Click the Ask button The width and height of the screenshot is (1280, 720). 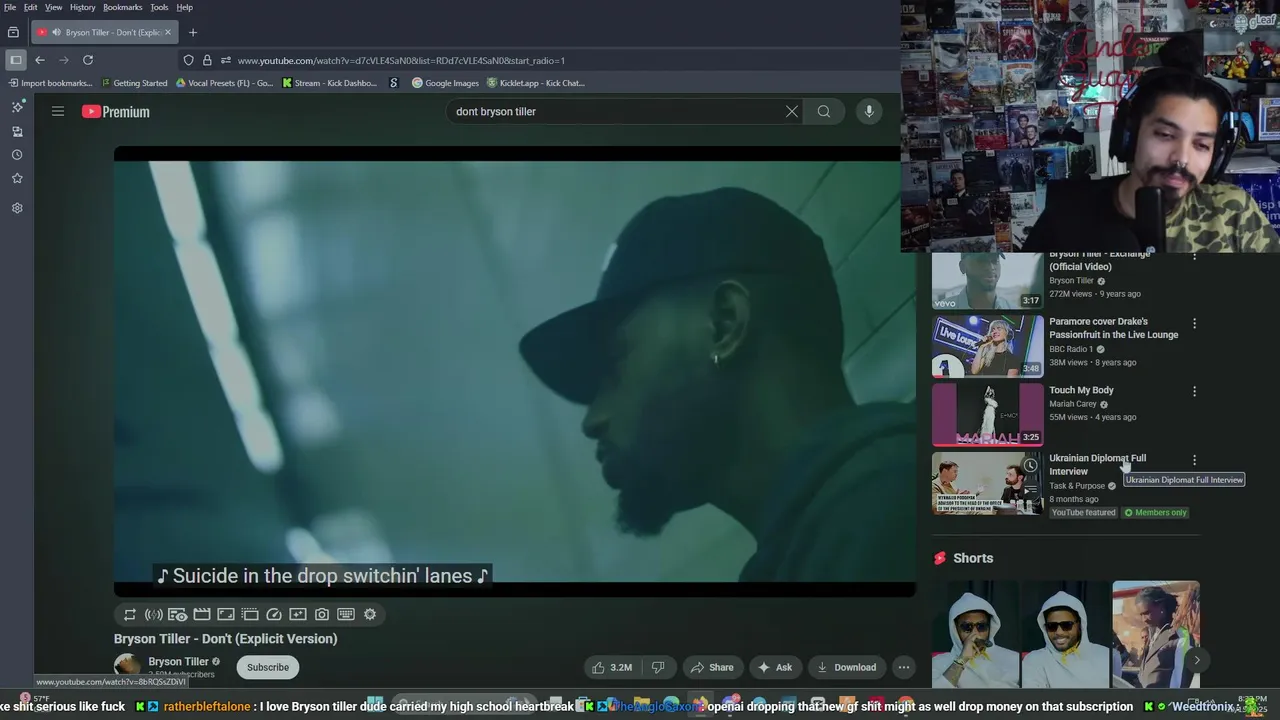(775, 667)
